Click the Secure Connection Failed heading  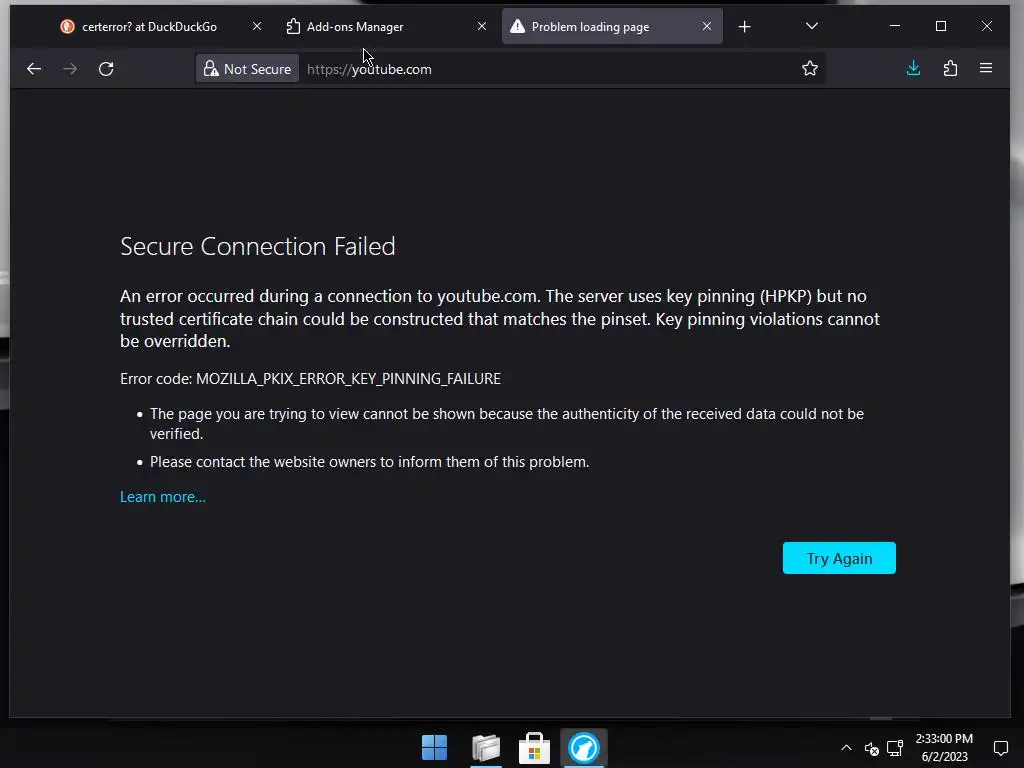coord(257,246)
